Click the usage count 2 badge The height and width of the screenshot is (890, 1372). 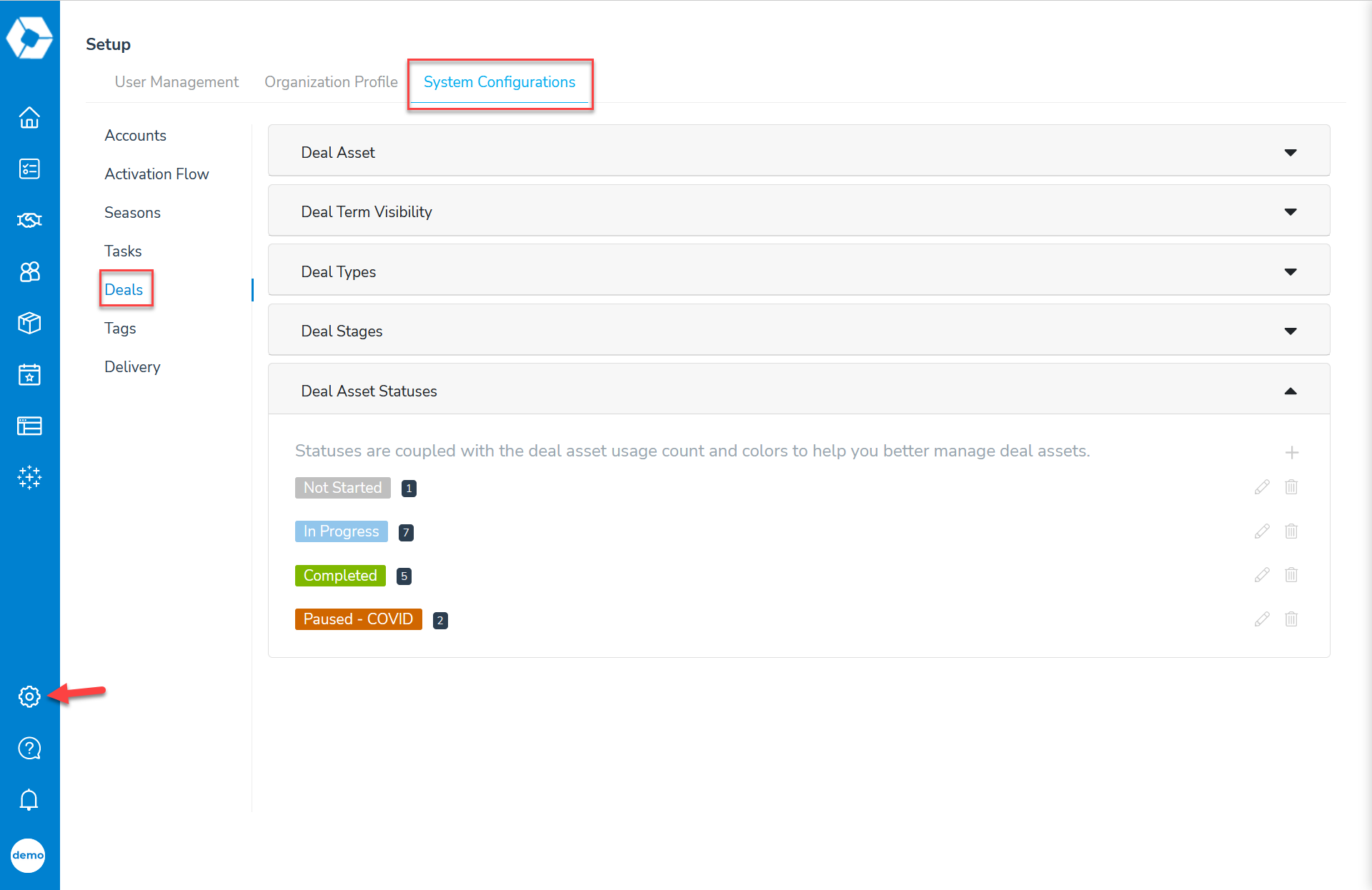point(440,621)
